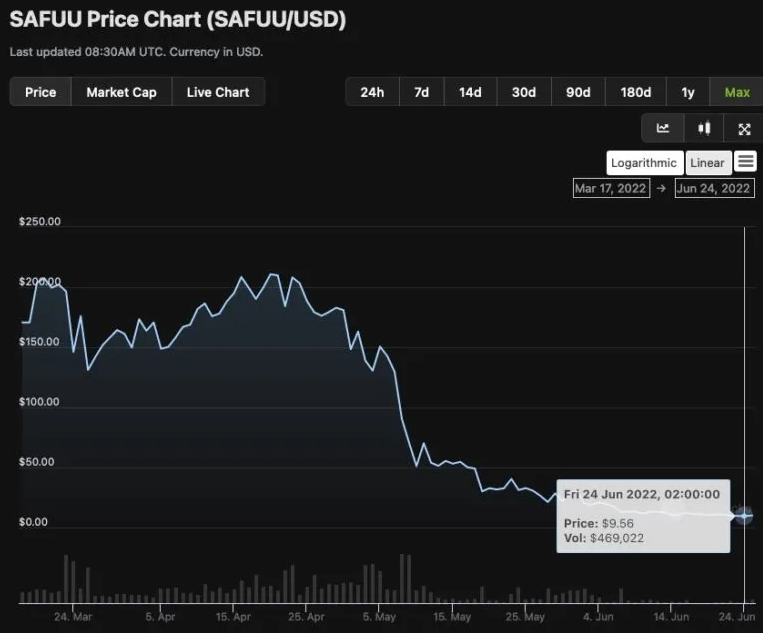Switch to candlestick chart view icon
This screenshot has width=763, height=633.
[704, 128]
